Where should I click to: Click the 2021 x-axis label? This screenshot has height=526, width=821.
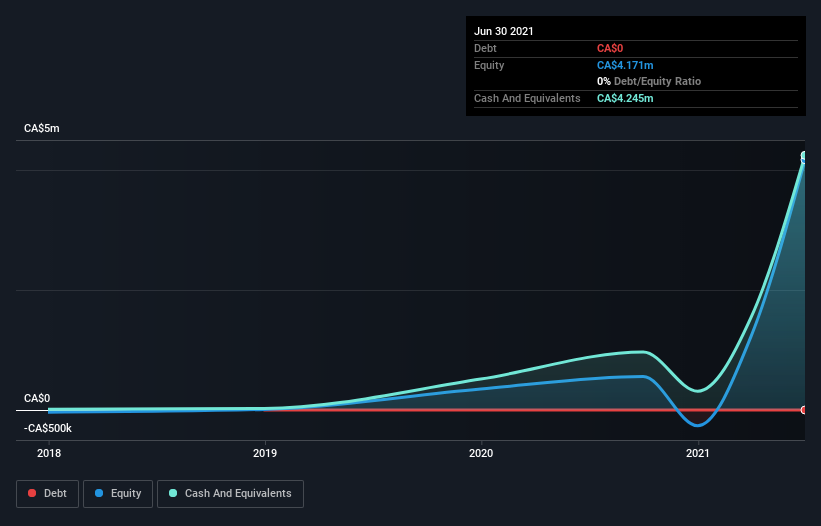point(697,453)
